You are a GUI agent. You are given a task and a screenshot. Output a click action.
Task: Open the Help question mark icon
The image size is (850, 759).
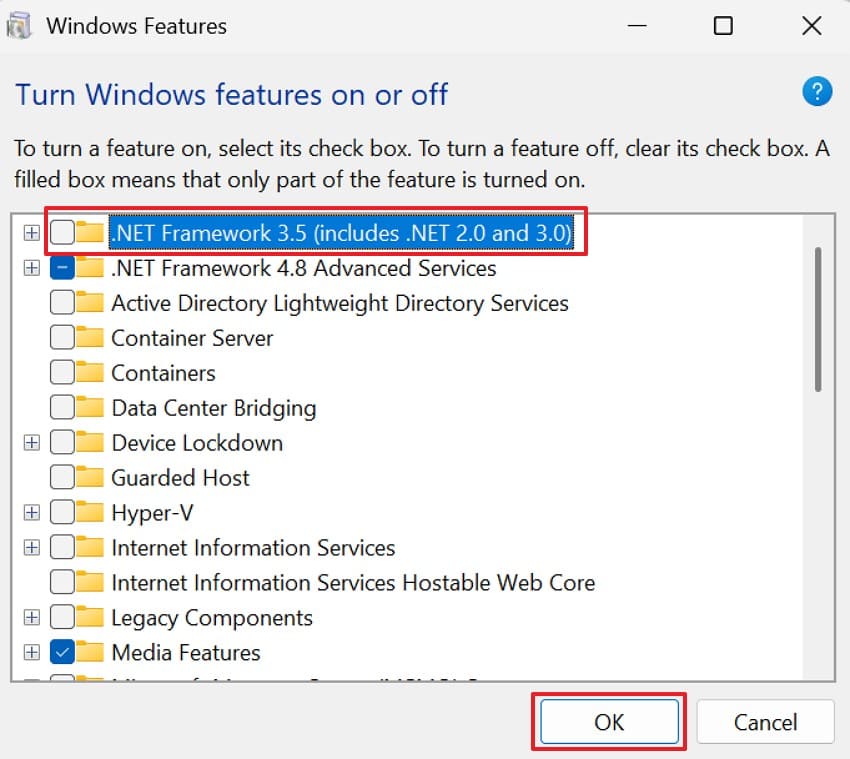click(x=817, y=91)
